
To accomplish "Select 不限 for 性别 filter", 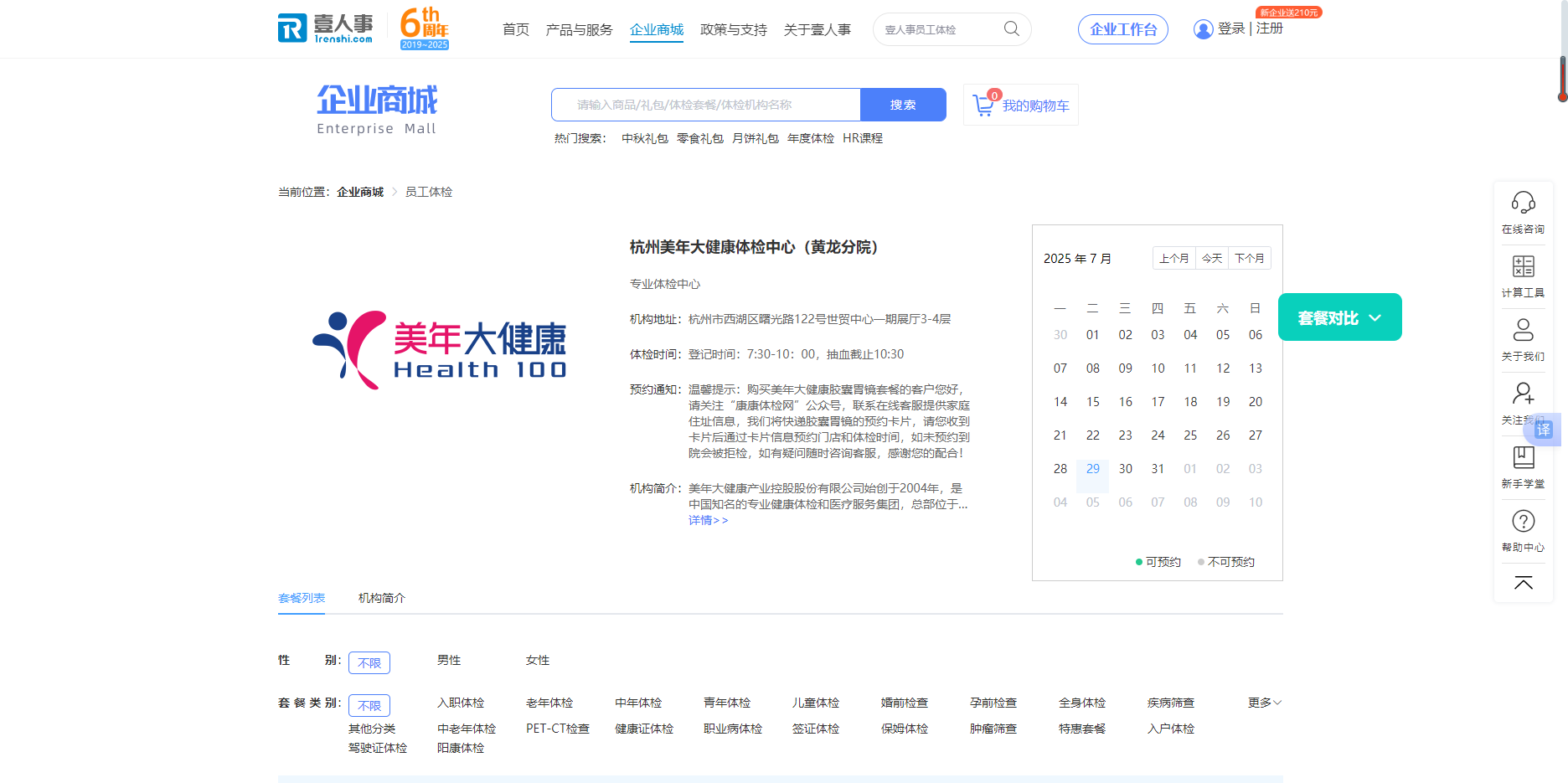I will point(369,662).
